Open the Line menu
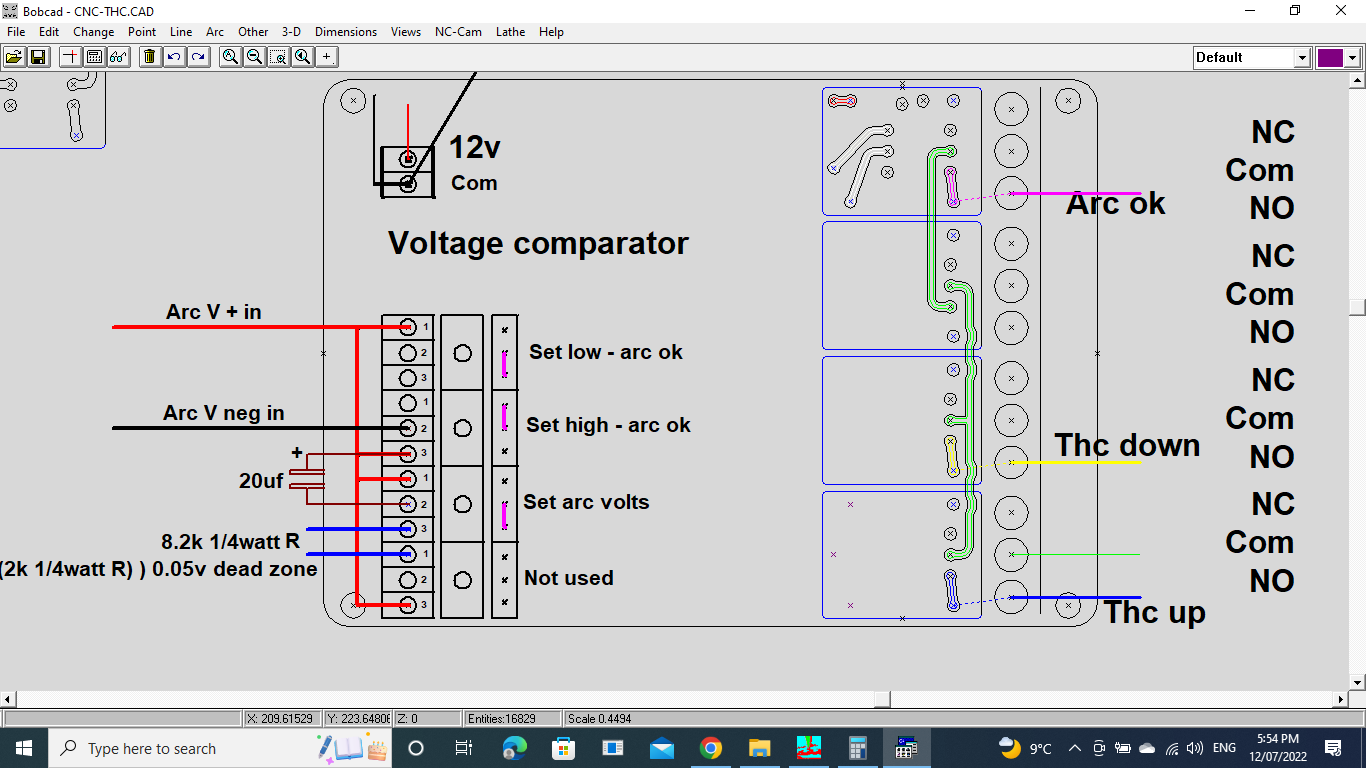This screenshot has width=1366, height=768. point(181,32)
